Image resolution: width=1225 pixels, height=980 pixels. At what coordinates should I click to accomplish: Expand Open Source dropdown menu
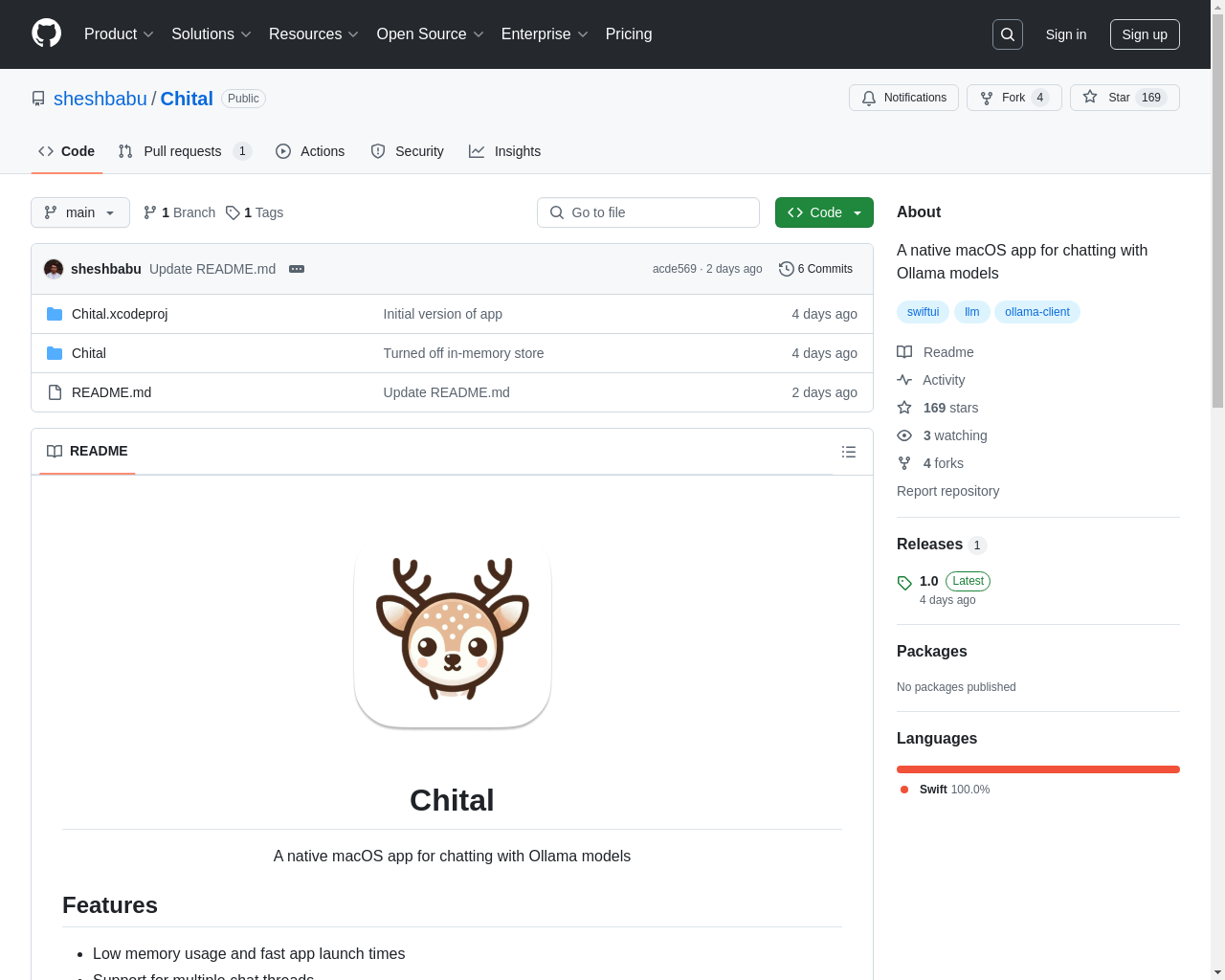click(x=431, y=34)
